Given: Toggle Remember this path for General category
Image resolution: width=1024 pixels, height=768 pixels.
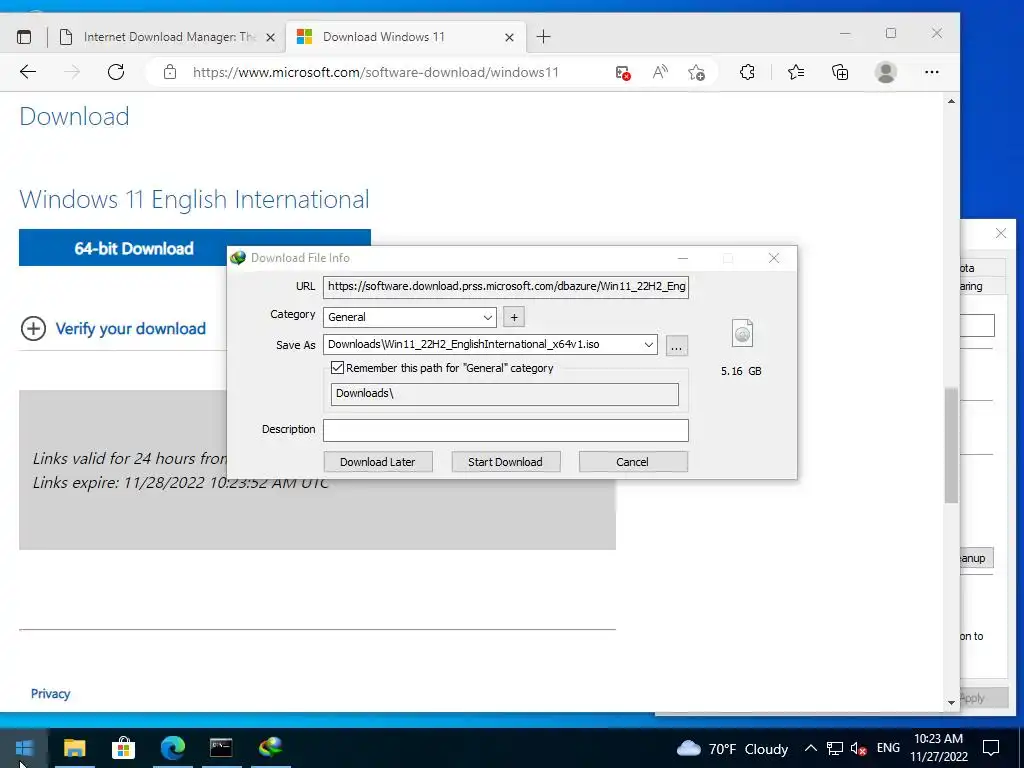Looking at the screenshot, I should (338, 368).
